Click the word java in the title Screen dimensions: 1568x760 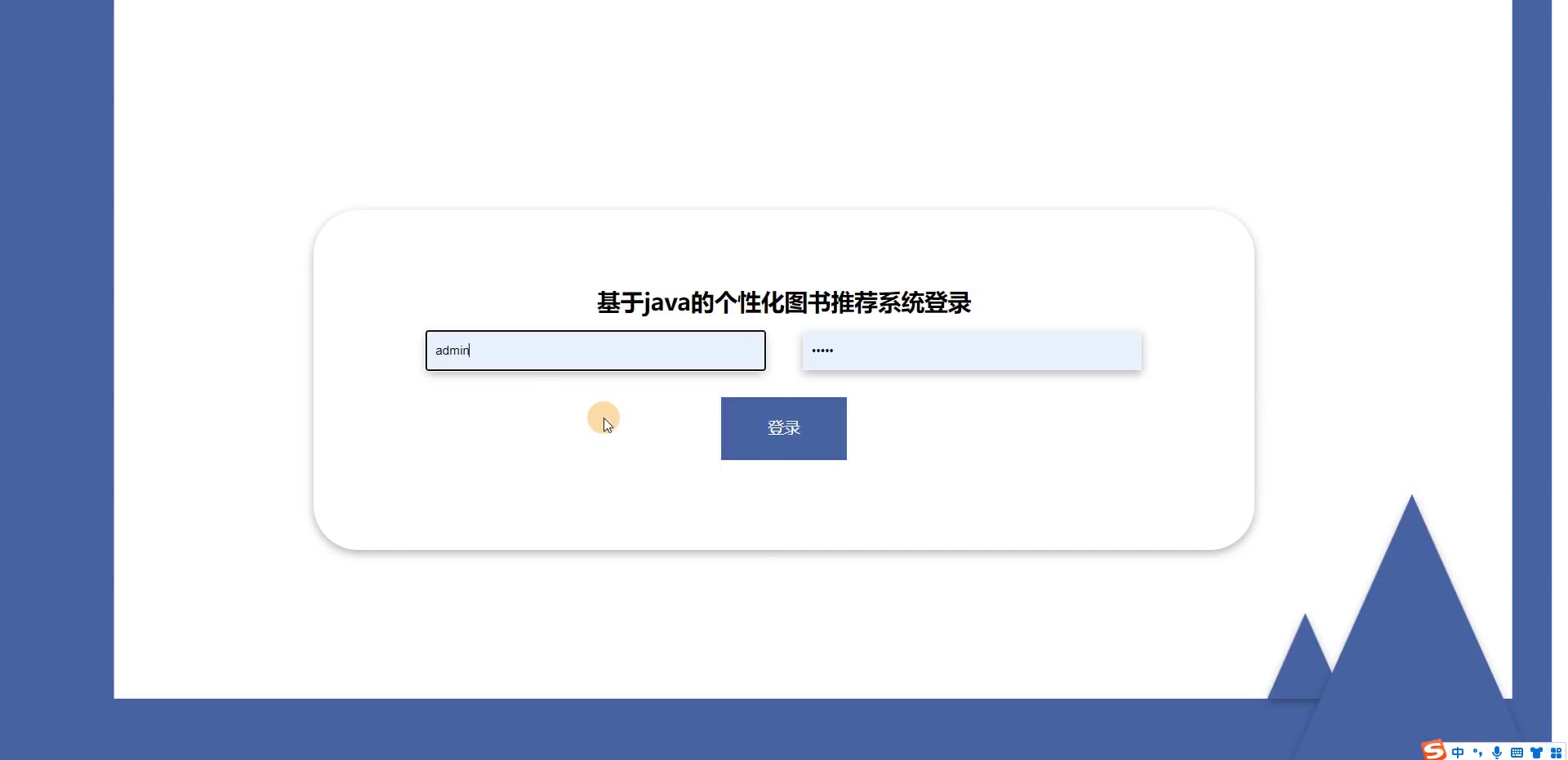[x=666, y=303]
